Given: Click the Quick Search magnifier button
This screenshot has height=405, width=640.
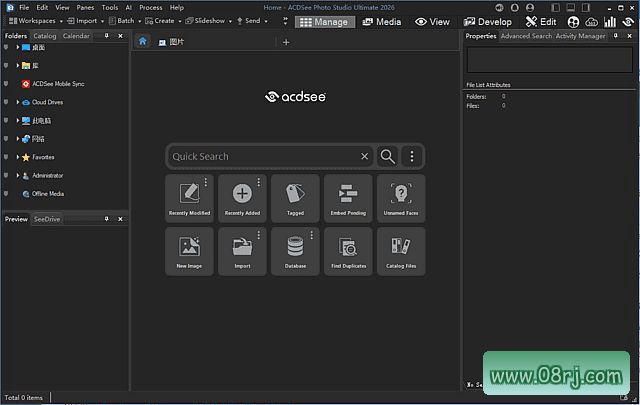Looking at the screenshot, I should pyautogui.click(x=387, y=156).
